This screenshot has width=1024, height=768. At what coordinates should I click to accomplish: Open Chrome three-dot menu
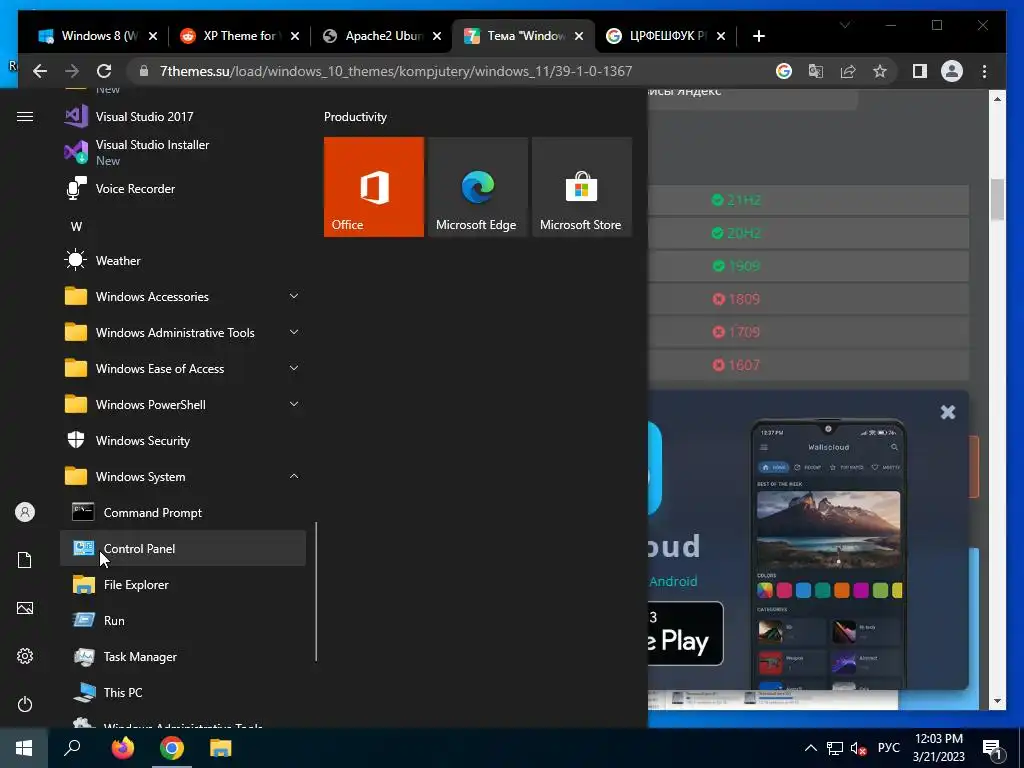[984, 71]
